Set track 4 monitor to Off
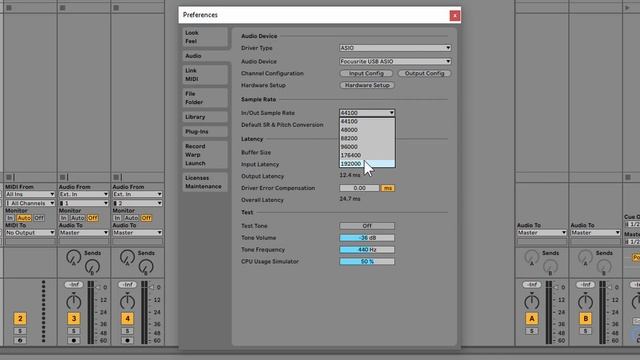 (146, 218)
